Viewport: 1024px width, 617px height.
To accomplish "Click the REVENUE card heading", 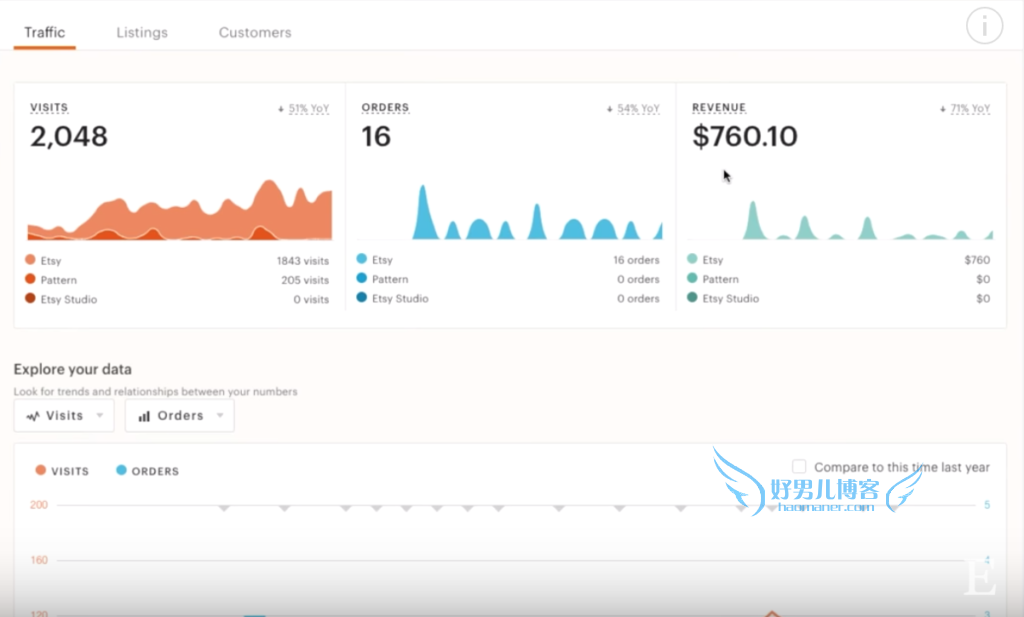I will point(719,107).
